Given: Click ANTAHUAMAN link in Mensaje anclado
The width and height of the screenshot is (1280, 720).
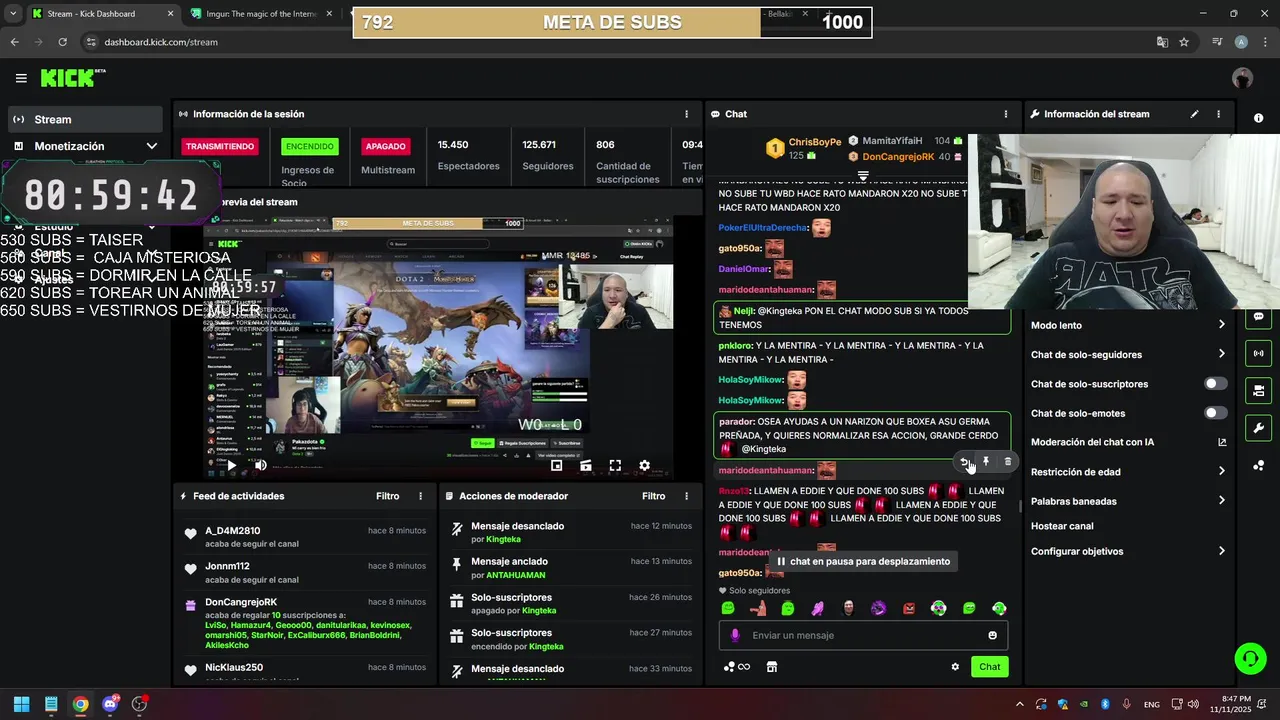Looking at the screenshot, I should pyautogui.click(x=517, y=576).
